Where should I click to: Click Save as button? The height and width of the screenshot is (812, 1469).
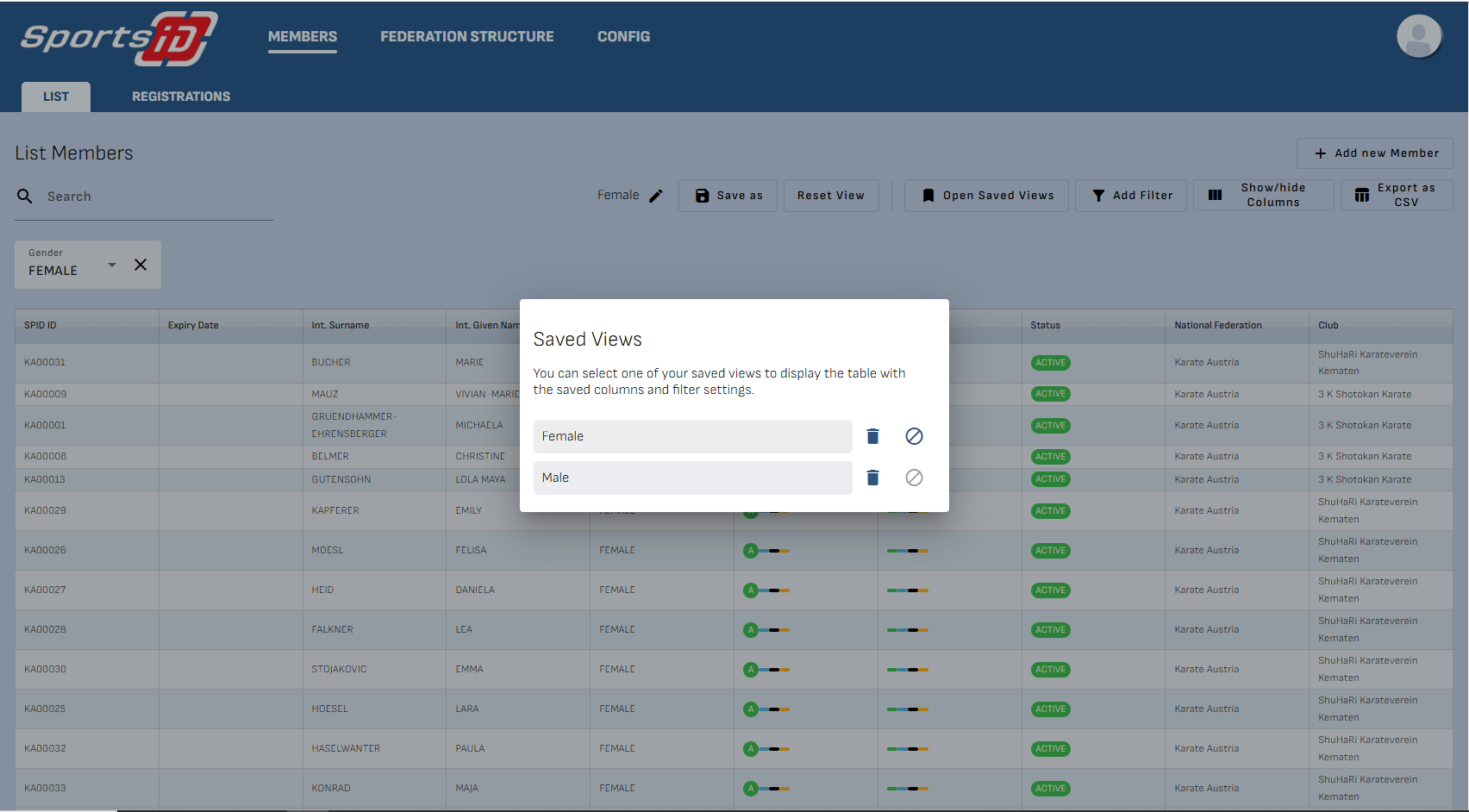tap(728, 196)
